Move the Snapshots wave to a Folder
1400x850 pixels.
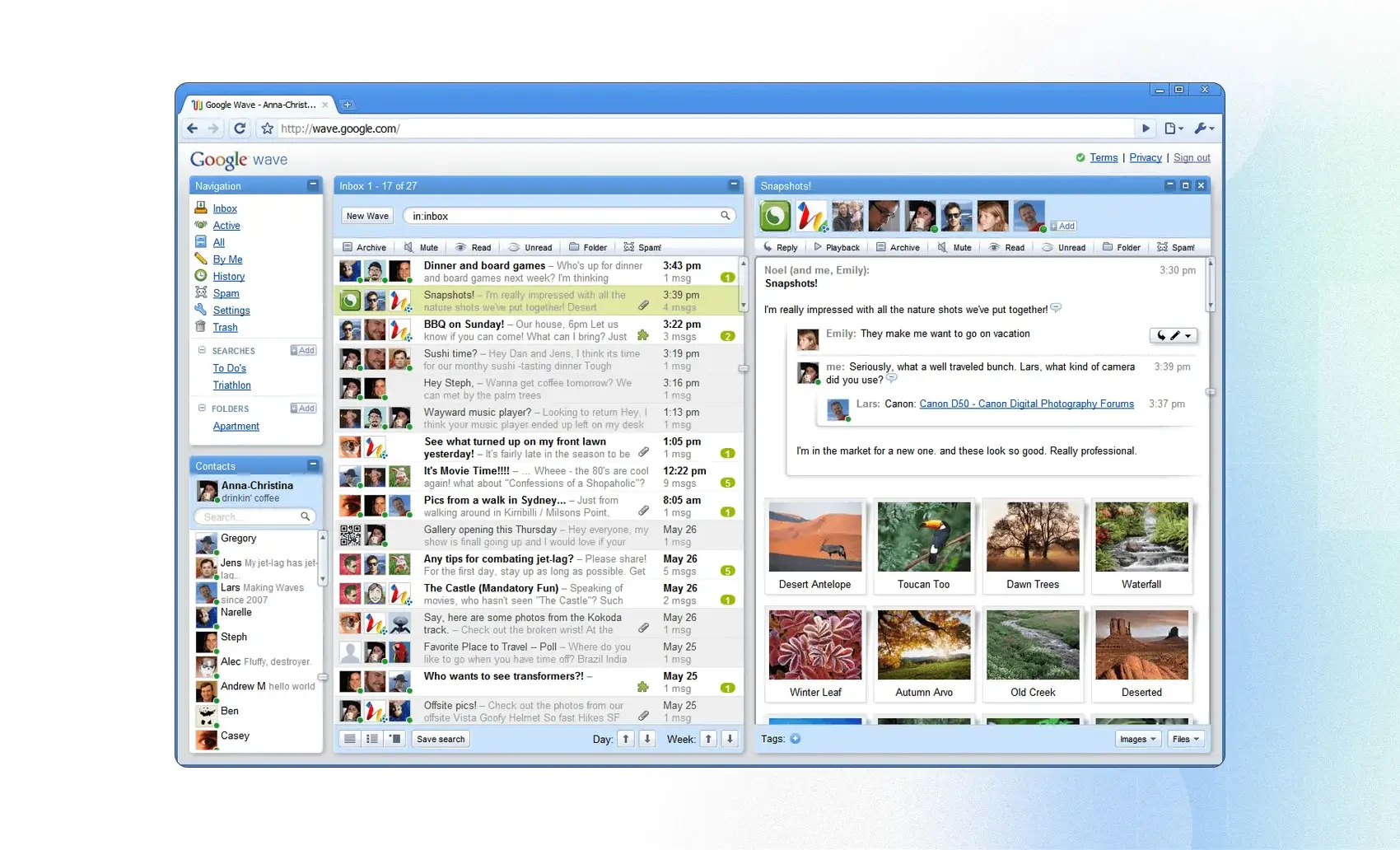tap(1122, 247)
